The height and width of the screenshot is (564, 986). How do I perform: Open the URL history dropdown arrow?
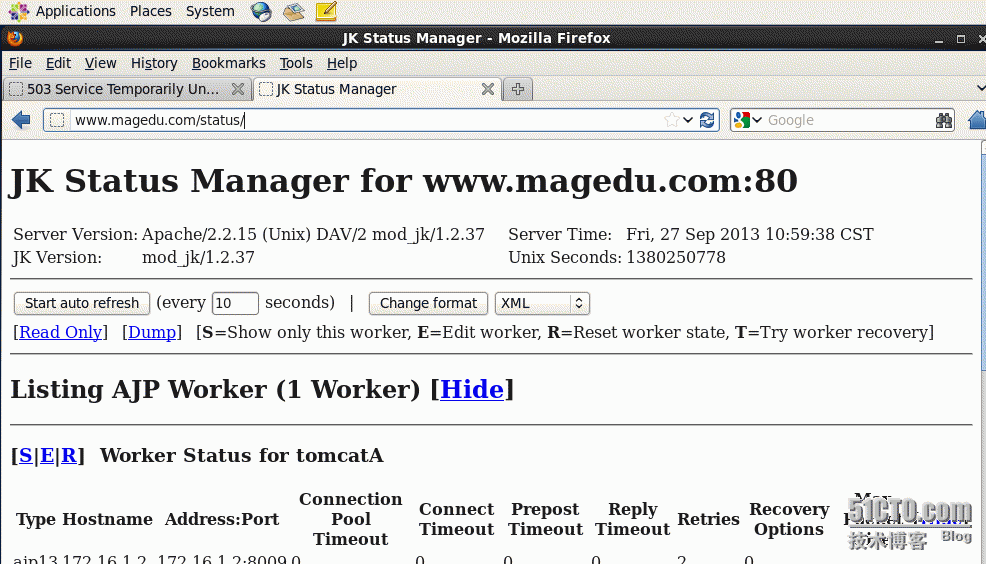(688, 120)
